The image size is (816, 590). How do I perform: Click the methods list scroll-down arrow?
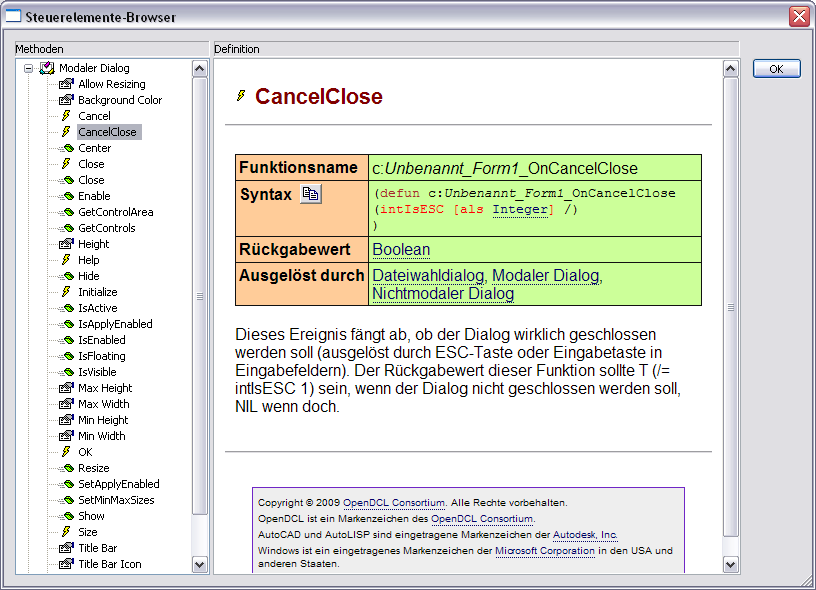click(200, 565)
